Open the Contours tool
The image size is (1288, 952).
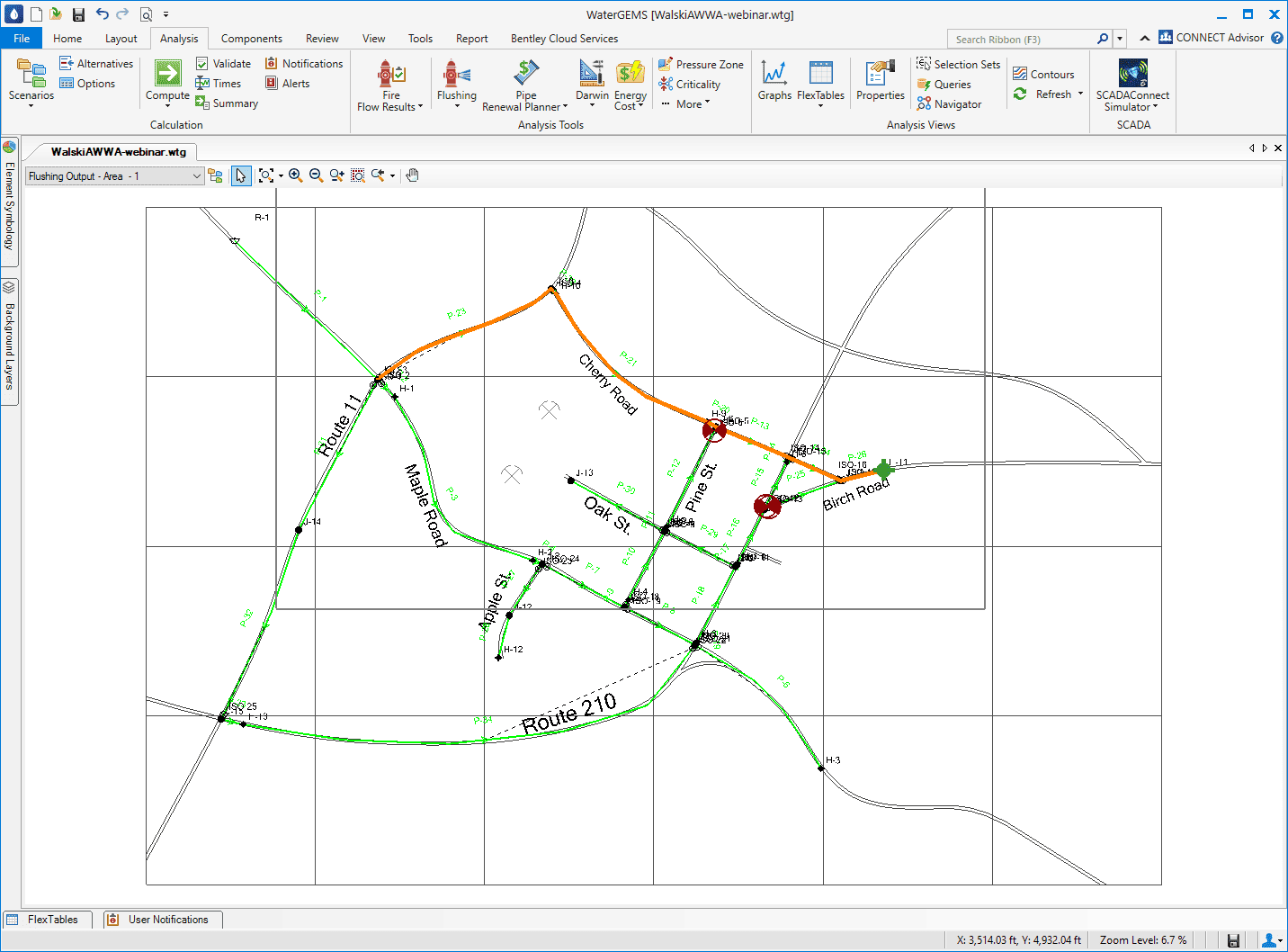coord(1043,75)
